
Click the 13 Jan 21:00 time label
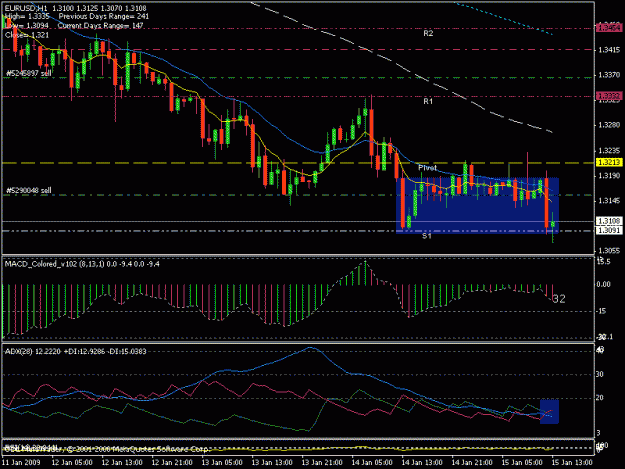(x=322, y=462)
